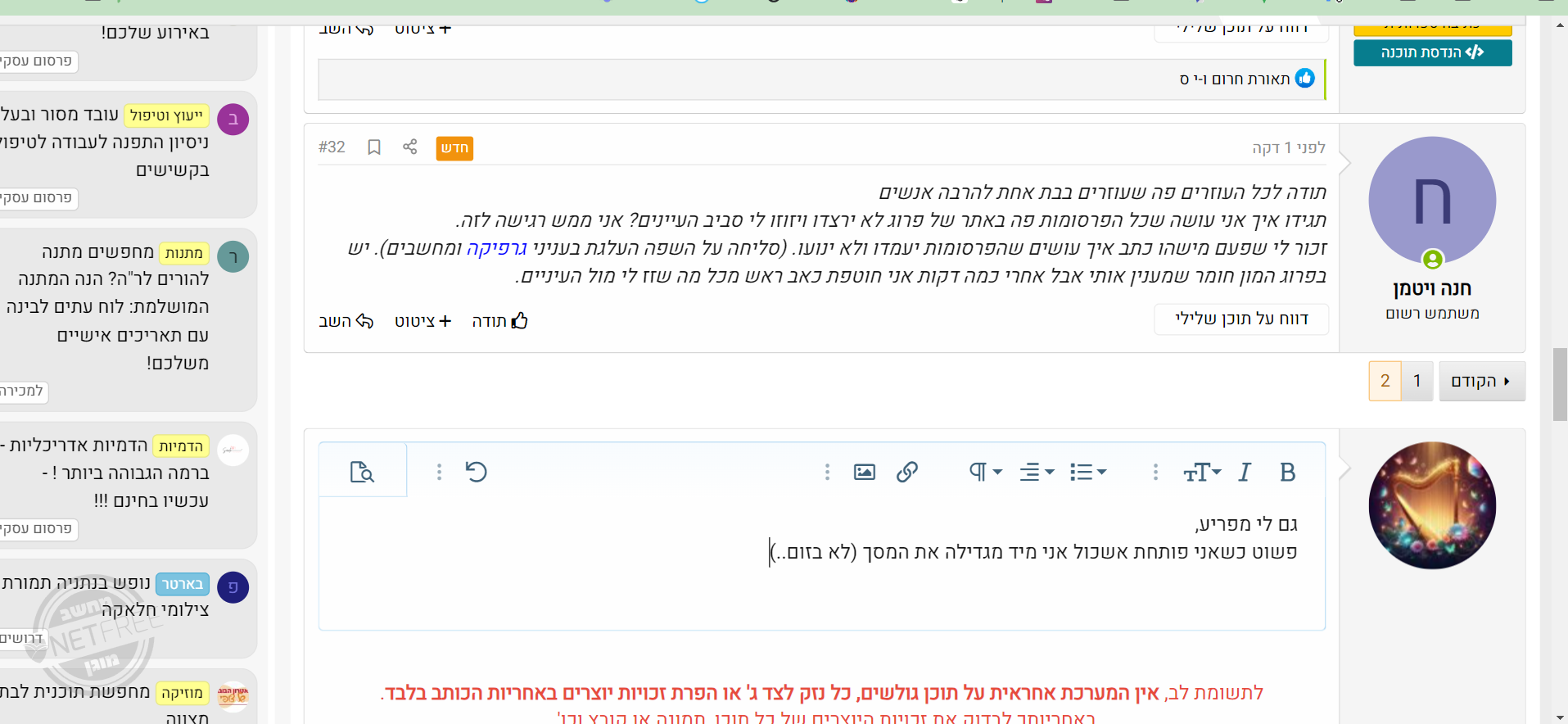
Task: Open the profile avatar of חנה ויטמן
Action: [x=1432, y=201]
